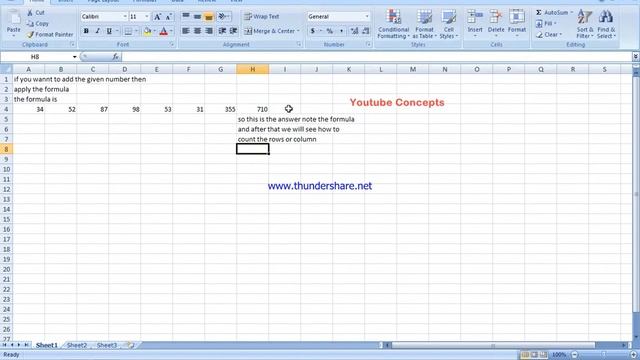Zoom out with the minus button

click(x=575, y=355)
